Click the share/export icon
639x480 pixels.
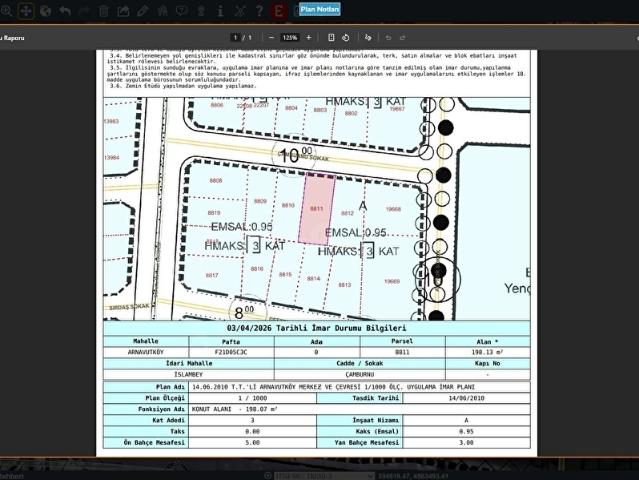click(123, 11)
